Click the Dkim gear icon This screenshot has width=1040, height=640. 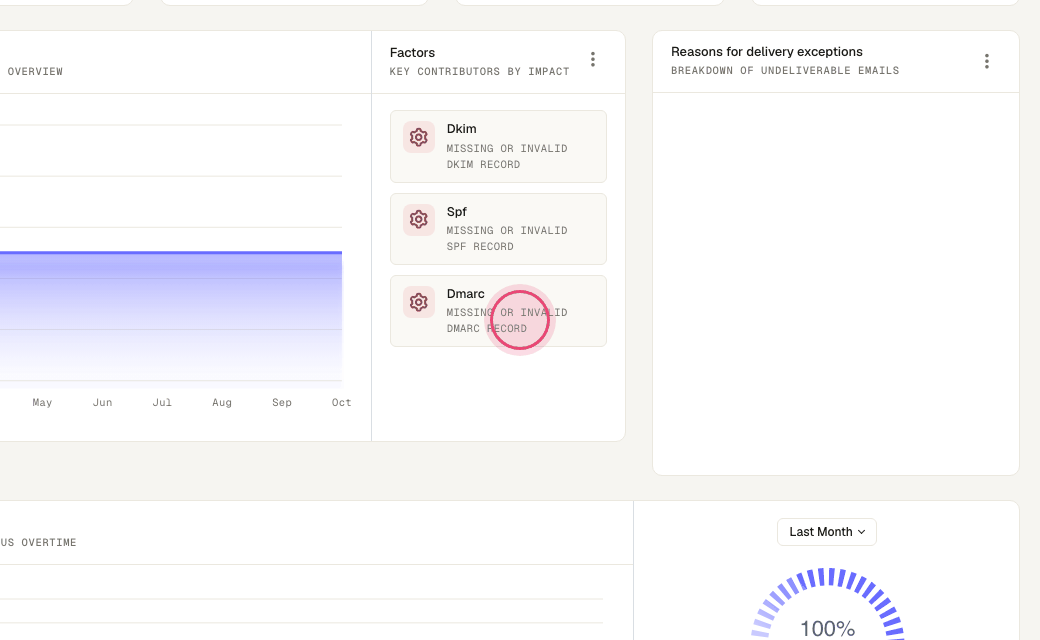(419, 137)
